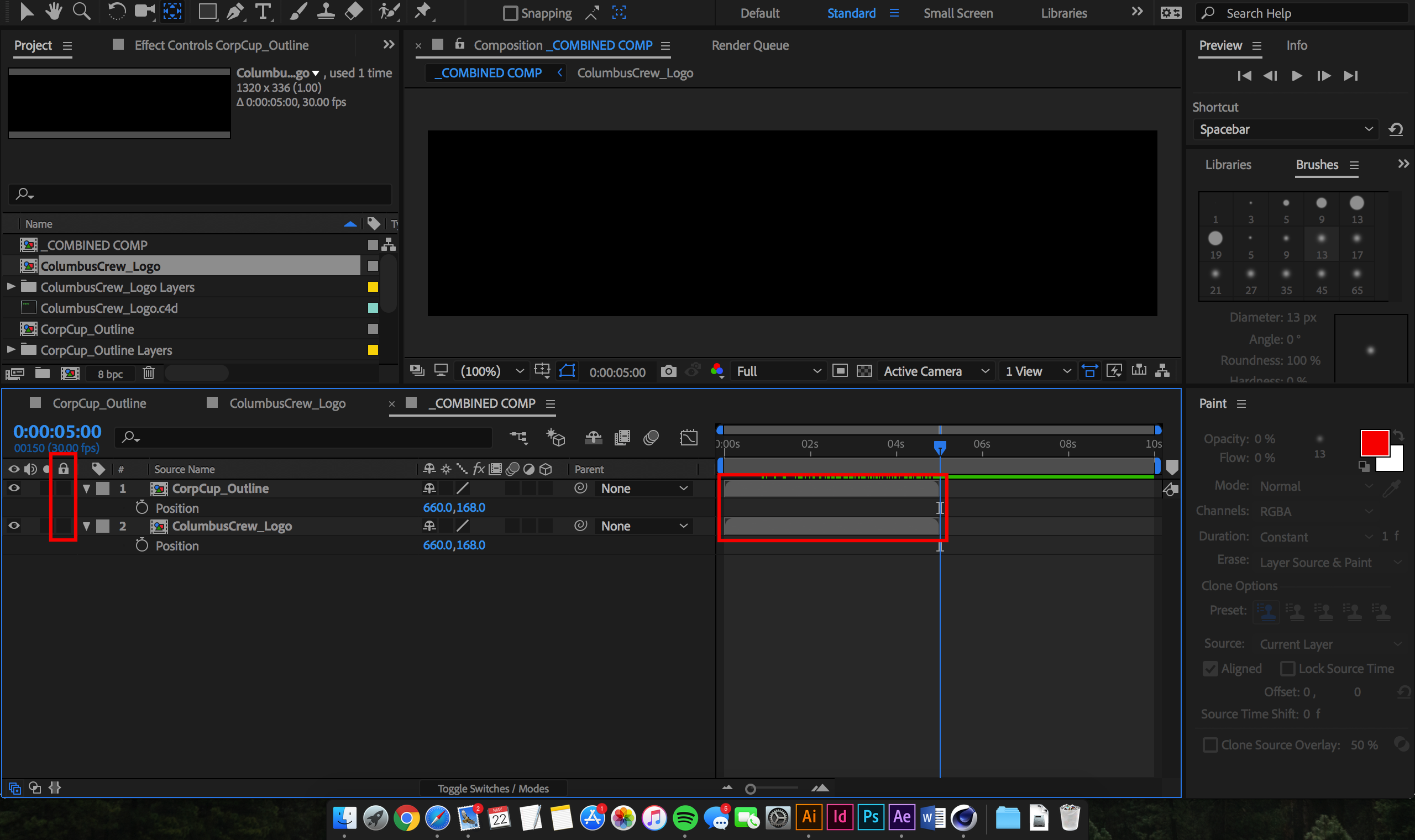Viewport: 1415px width, 840px height.
Task: Enable the Snapping checkbox
Action: click(x=510, y=13)
